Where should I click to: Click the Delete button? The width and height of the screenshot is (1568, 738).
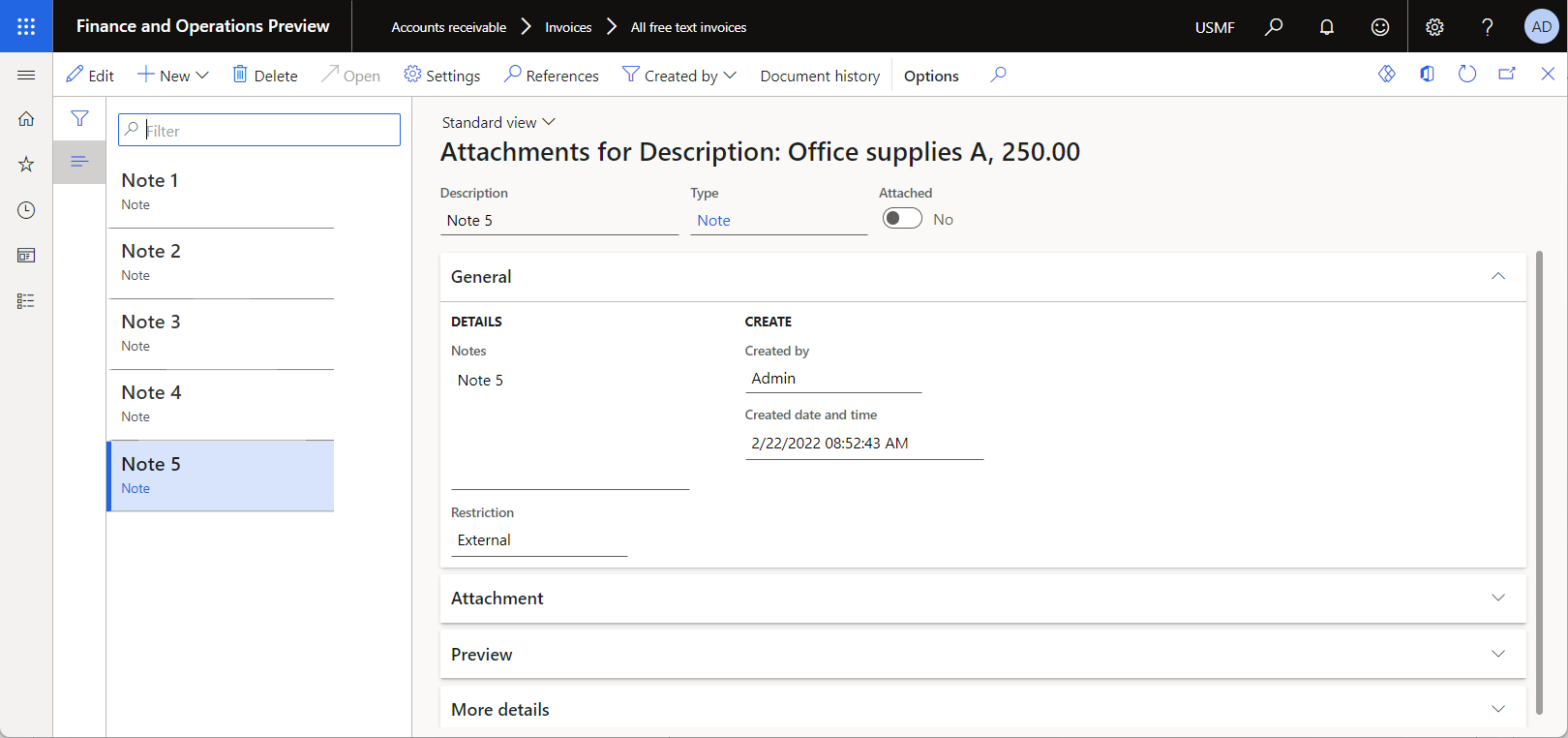265,76
